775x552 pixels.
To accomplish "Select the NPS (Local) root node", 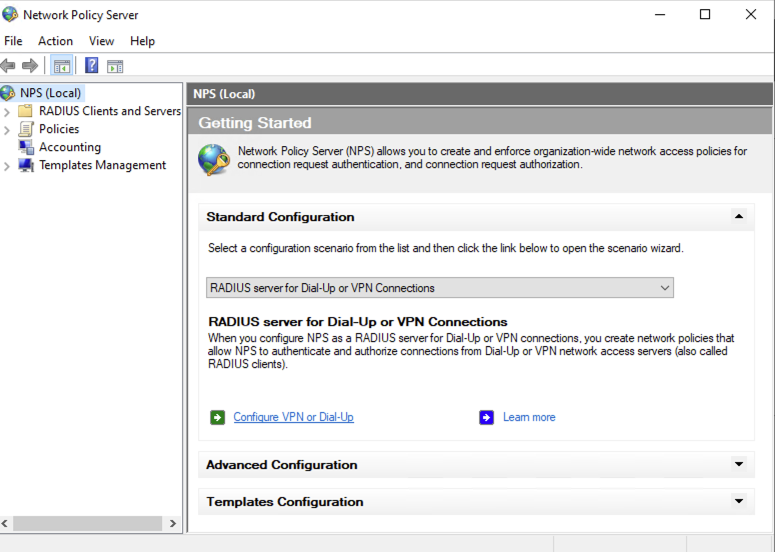I will [x=49, y=93].
